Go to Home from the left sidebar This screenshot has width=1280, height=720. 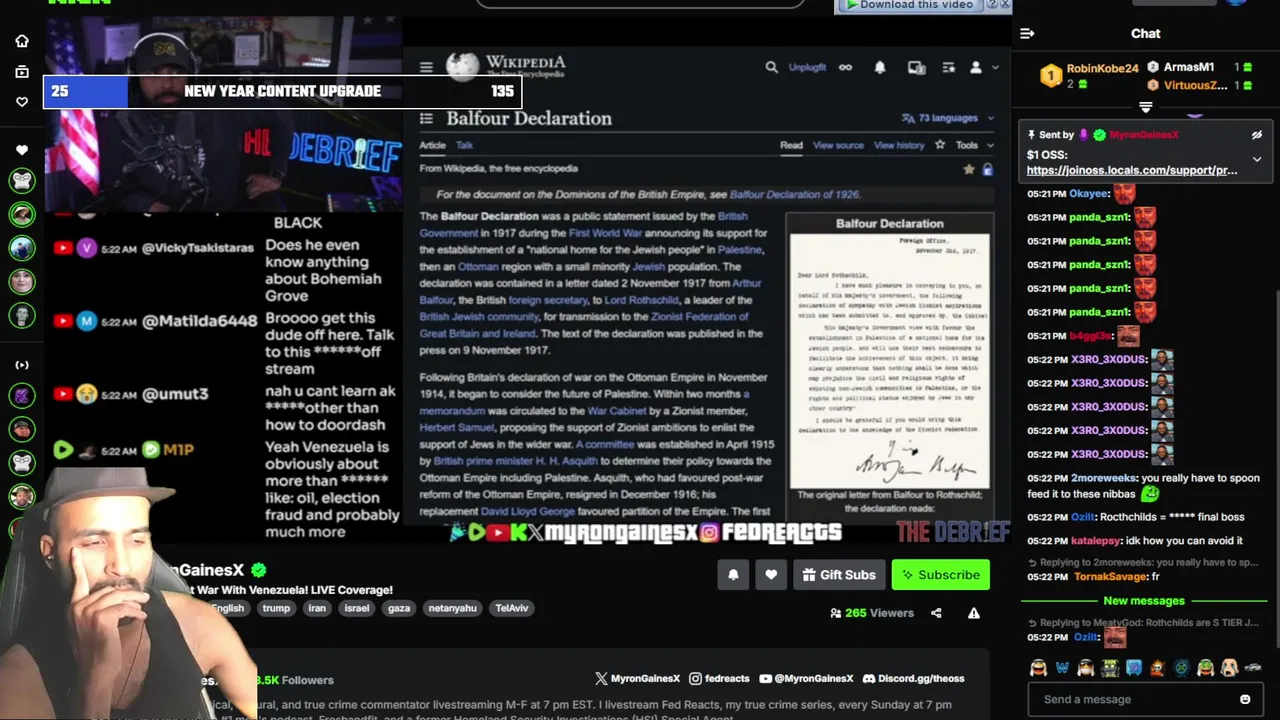22,41
